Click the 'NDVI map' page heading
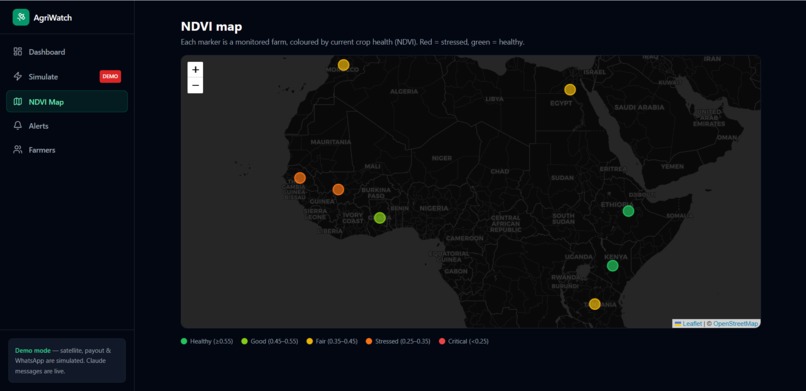The height and width of the screenshot is (391, 806). click(211, 27)
